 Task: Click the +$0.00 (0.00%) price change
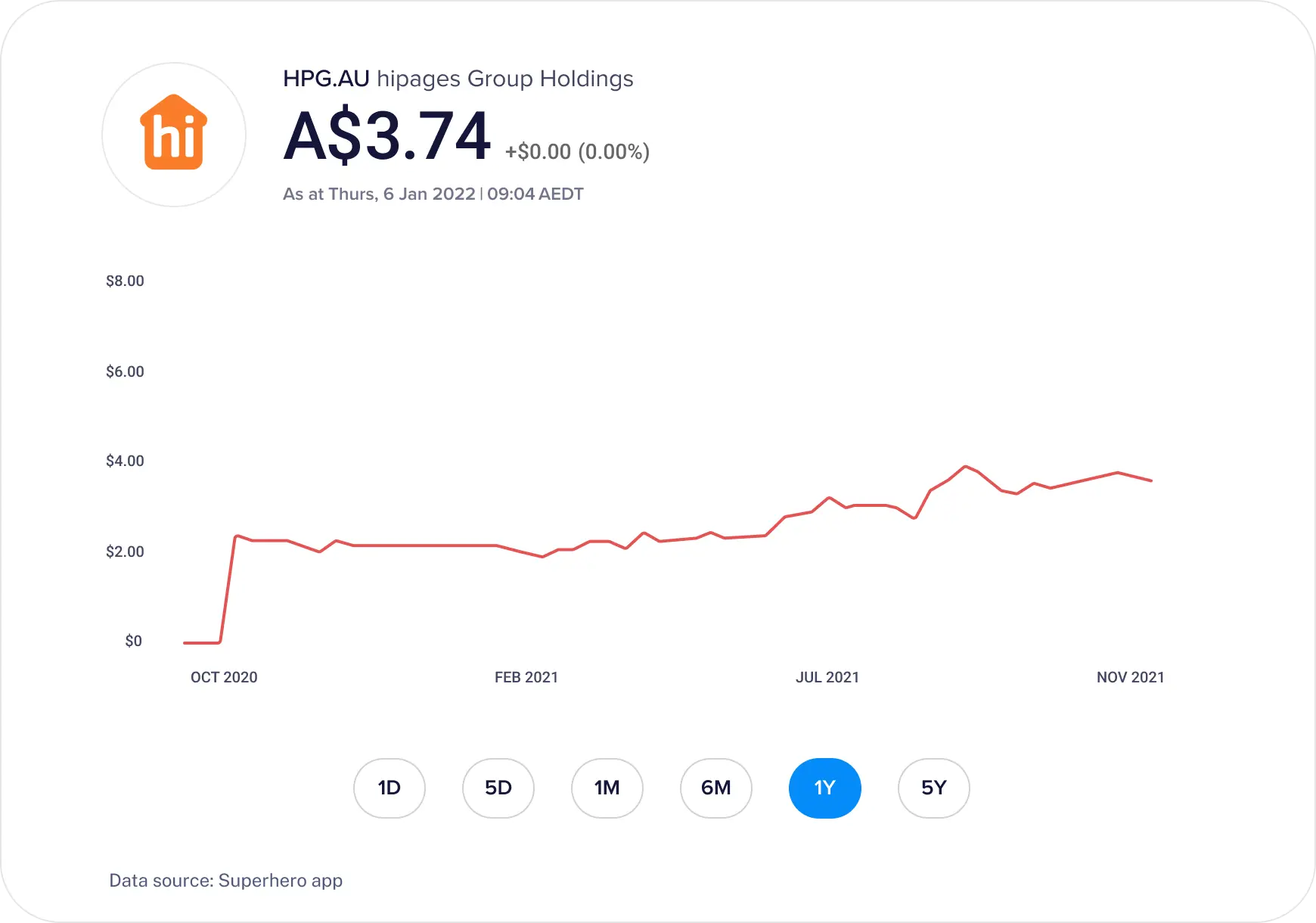(578, 152)
